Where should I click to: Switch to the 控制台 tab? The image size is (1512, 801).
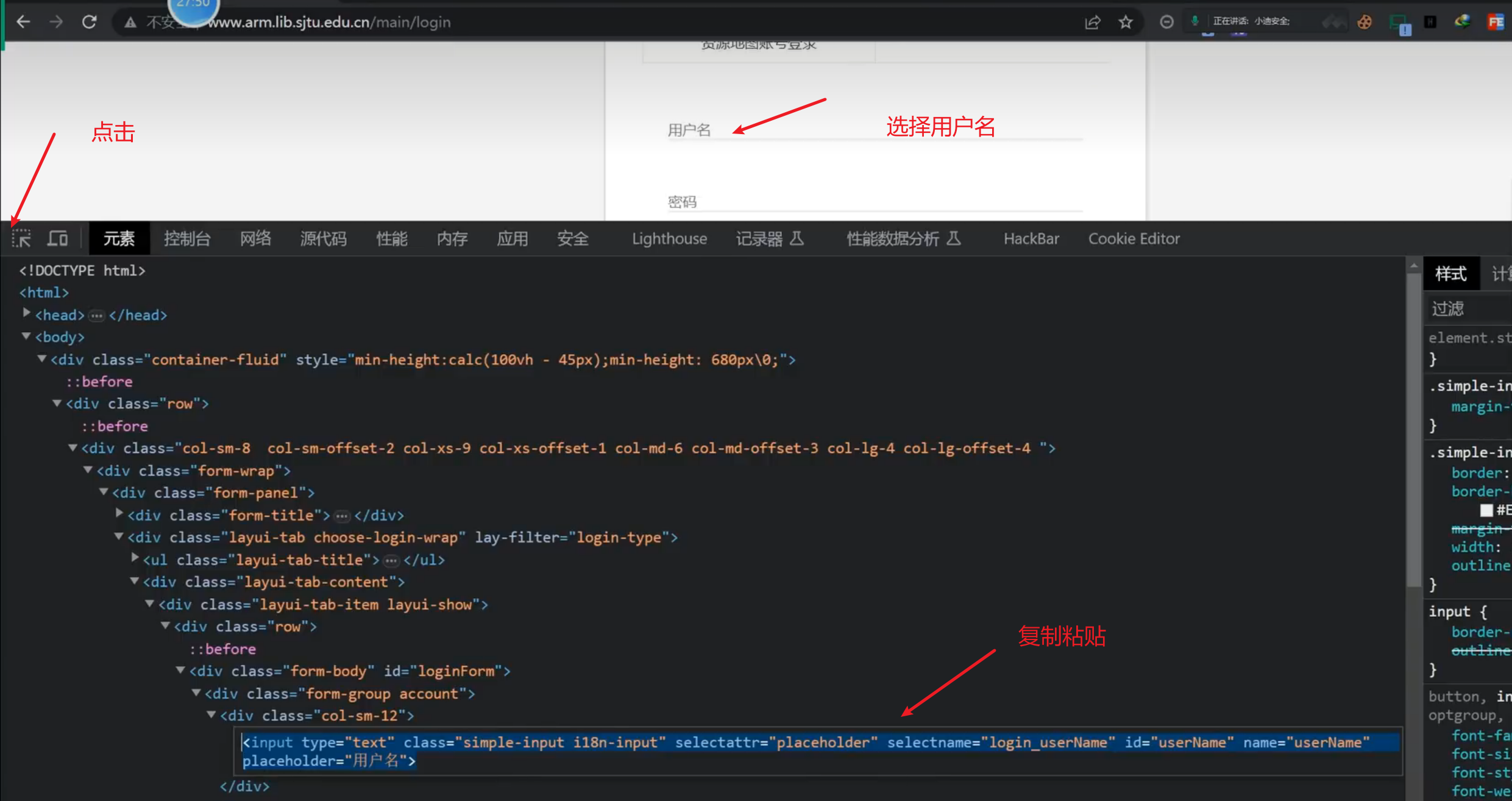[x=187, y=238]
